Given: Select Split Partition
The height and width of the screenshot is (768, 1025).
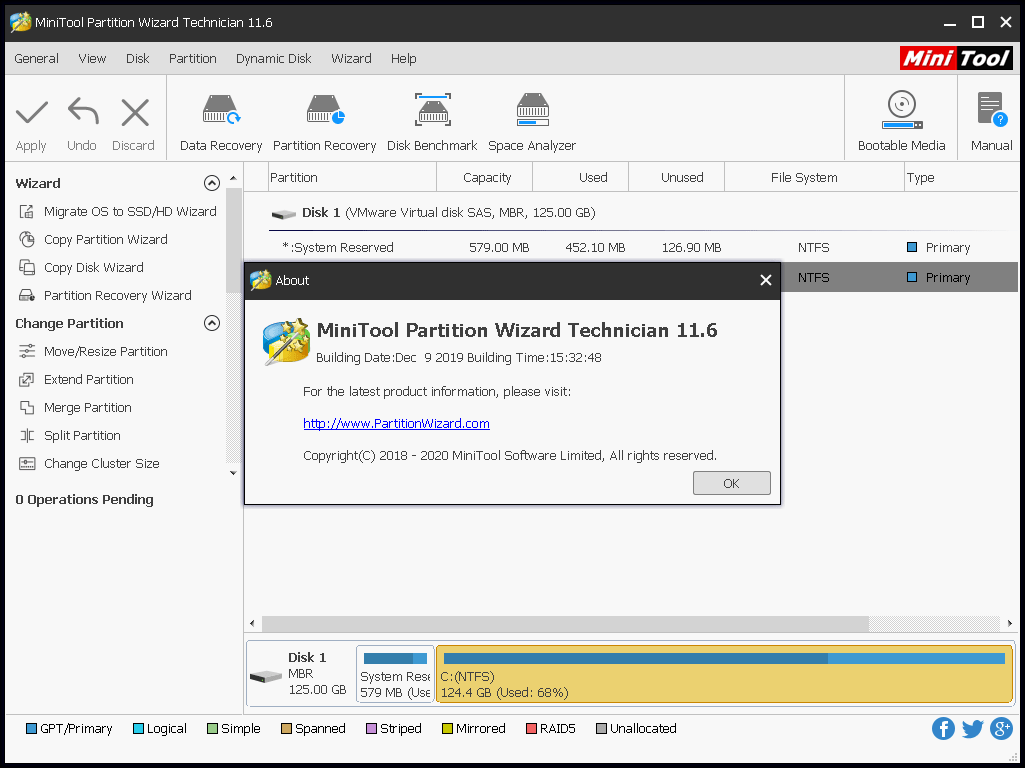Looking at the screenshot, I should (x=69, y=436).
